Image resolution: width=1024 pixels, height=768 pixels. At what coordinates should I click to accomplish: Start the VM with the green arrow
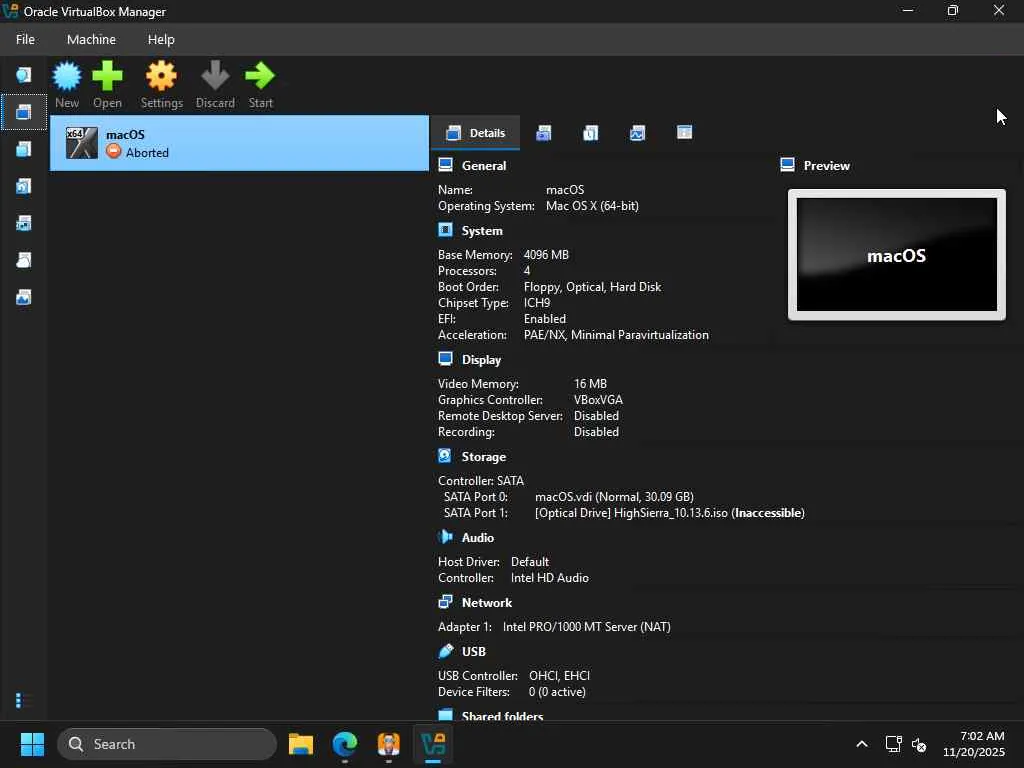(x=260, y=76)
